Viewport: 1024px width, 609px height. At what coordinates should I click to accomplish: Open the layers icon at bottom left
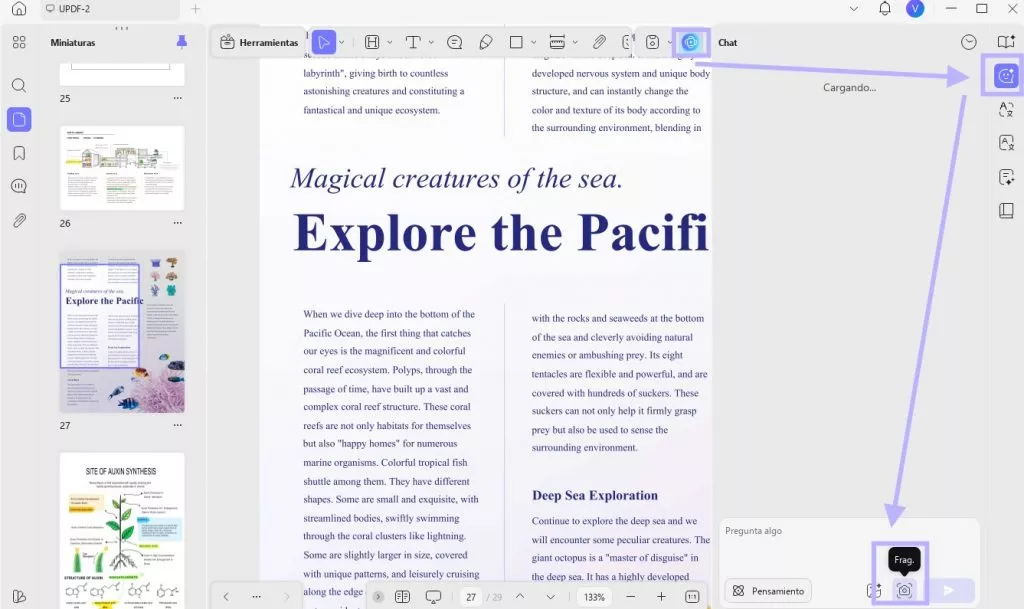[19, 596]
